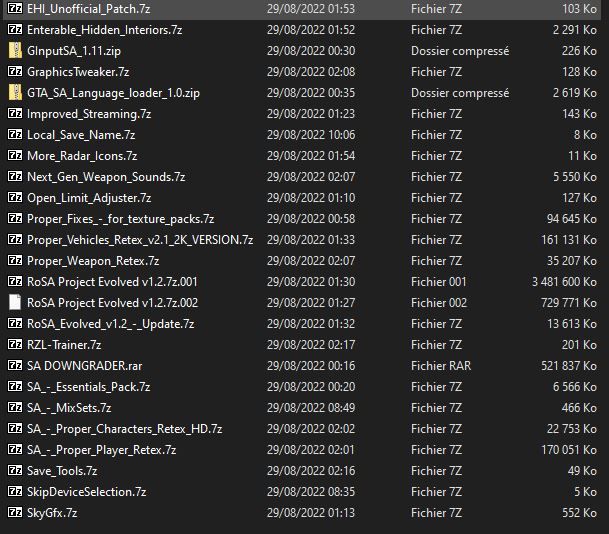Click the size value 729 771 Ko
Viewport: 609px width, 534px height.
pyautogui.click(x=569, y=303)
